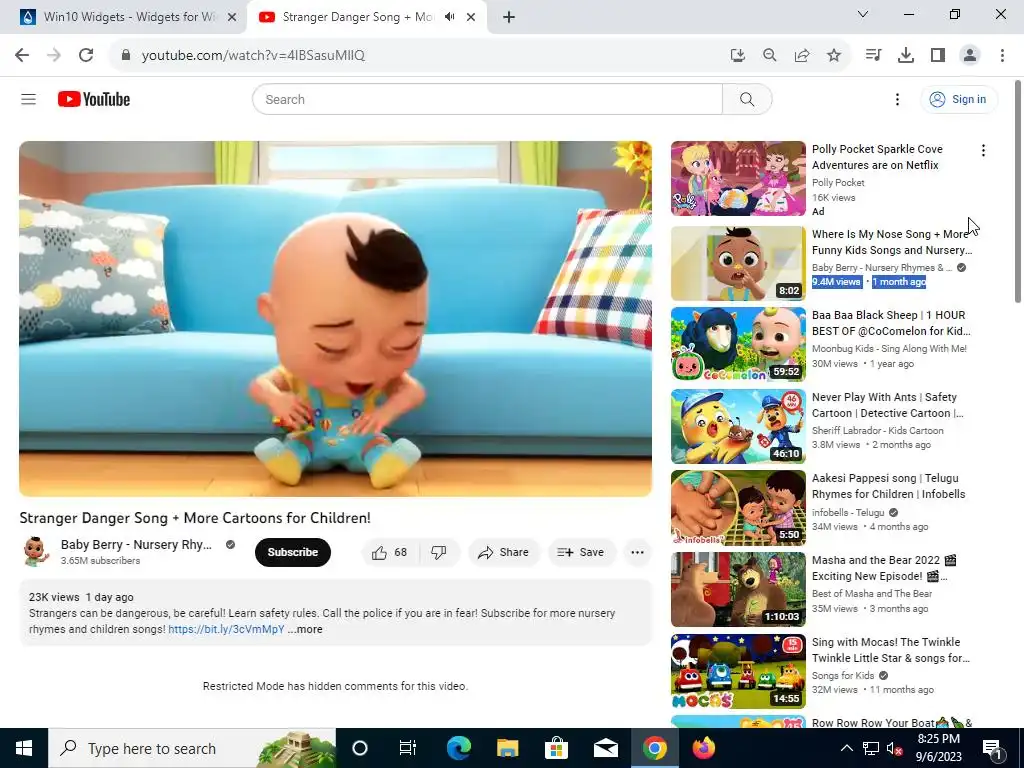Play Masha and the Bear thumbnail

[x=738, y=590]
